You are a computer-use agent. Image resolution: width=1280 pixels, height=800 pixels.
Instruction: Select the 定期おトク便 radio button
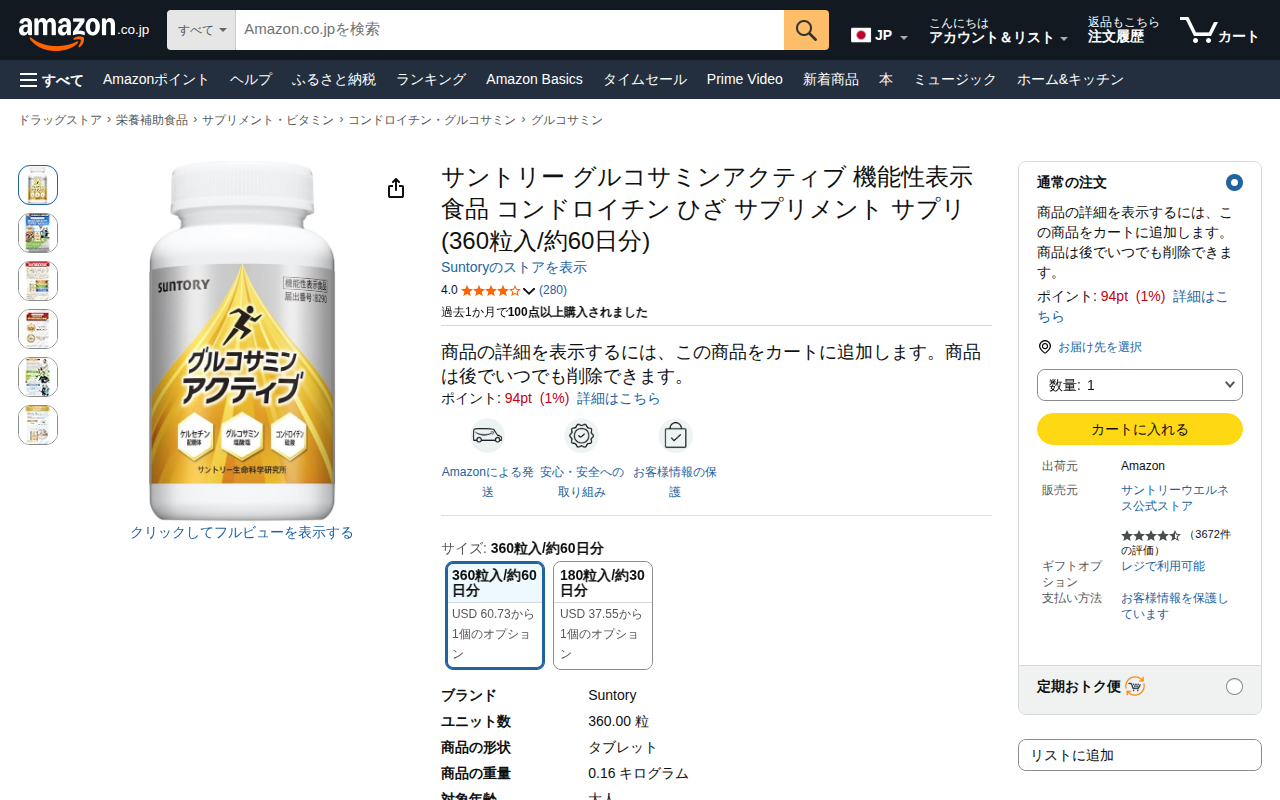[1234, 686]
